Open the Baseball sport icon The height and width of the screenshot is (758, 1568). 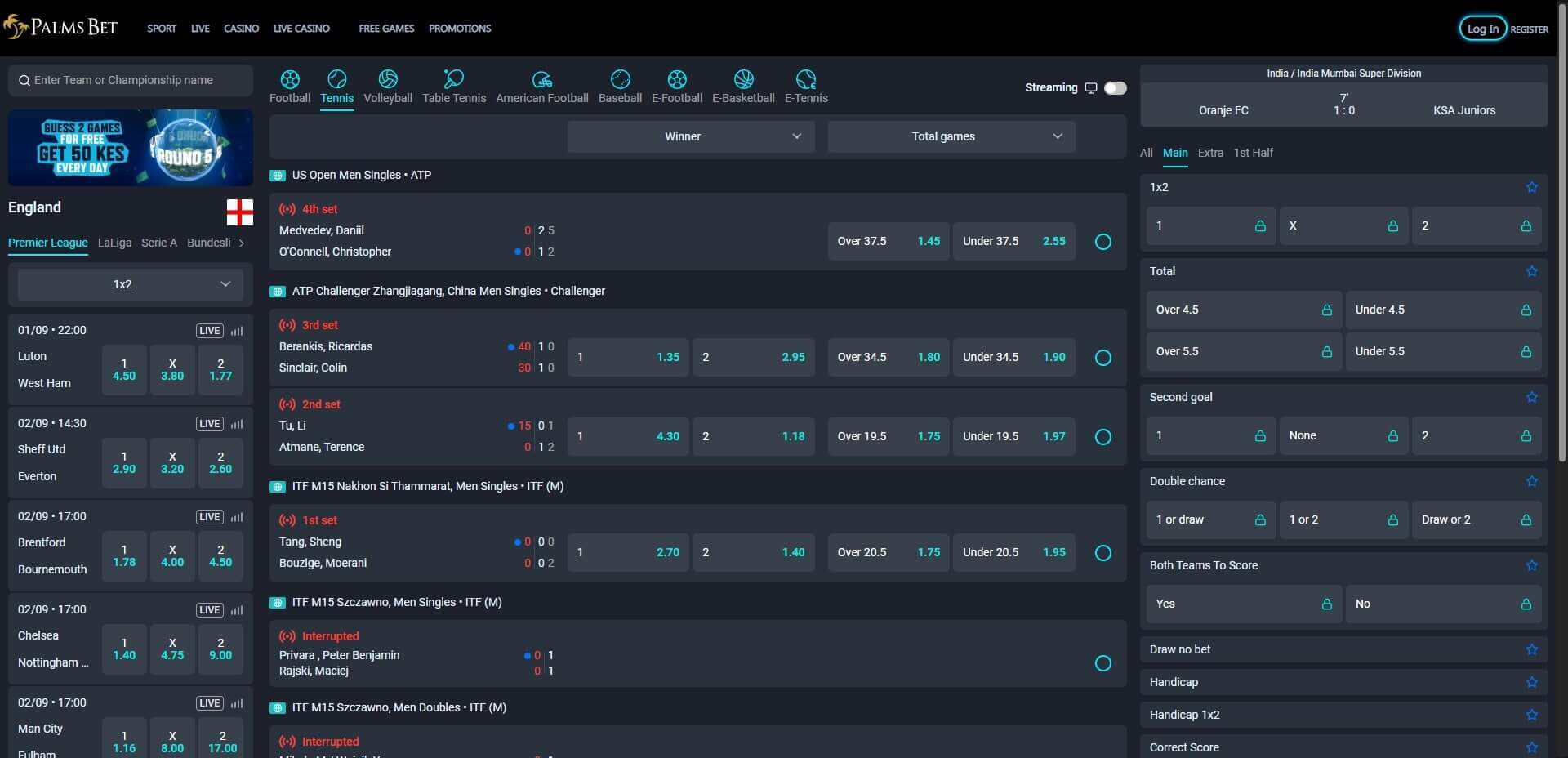(x=620, y=86)
